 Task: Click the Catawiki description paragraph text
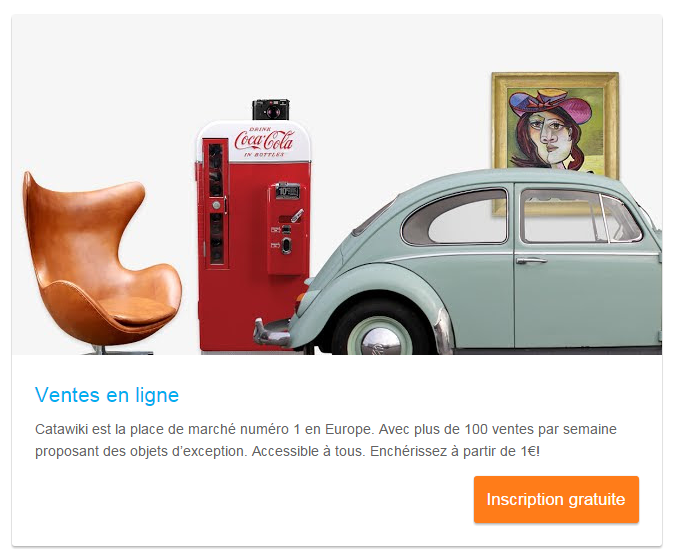325,440
